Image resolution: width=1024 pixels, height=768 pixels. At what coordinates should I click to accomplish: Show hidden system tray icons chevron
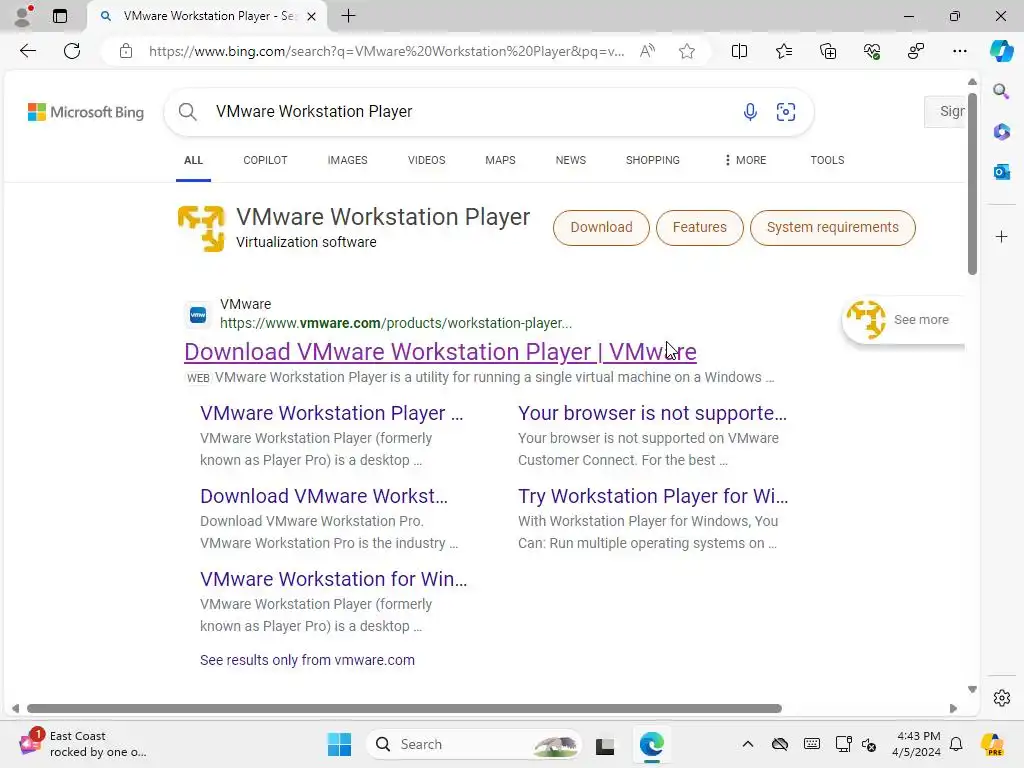(x=748, y=744)
